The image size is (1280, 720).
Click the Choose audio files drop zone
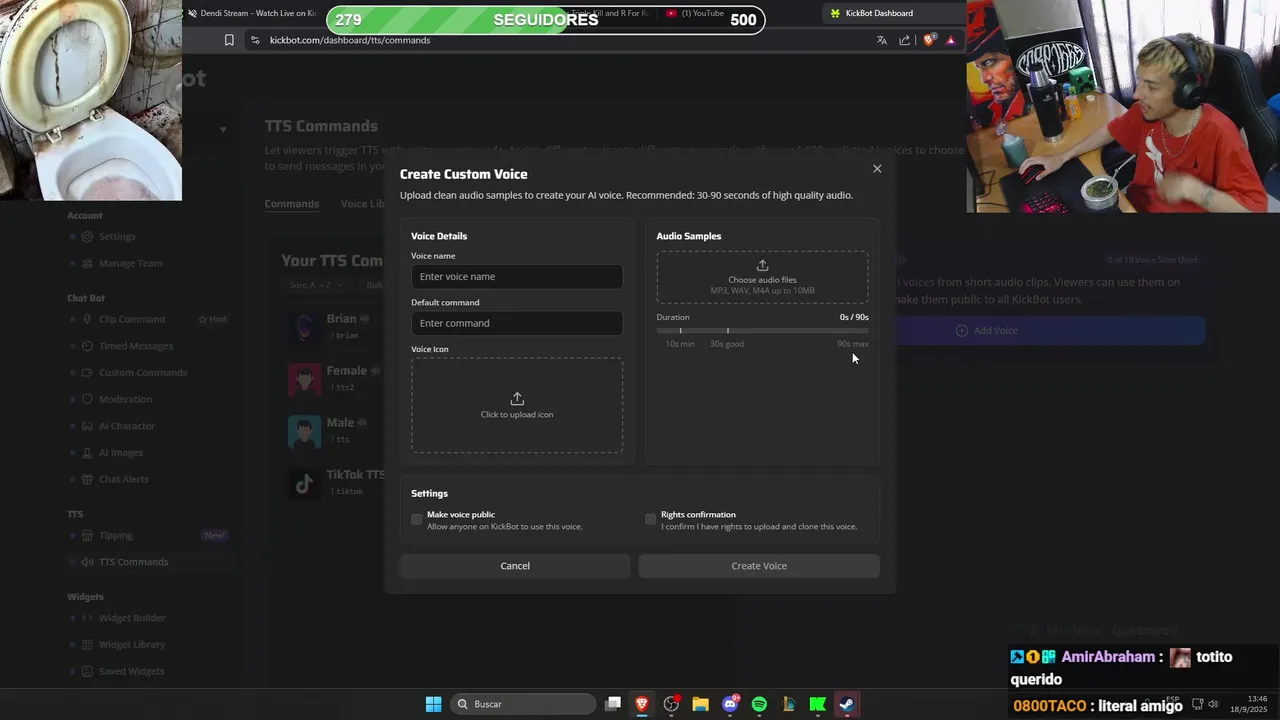[762, 277]
